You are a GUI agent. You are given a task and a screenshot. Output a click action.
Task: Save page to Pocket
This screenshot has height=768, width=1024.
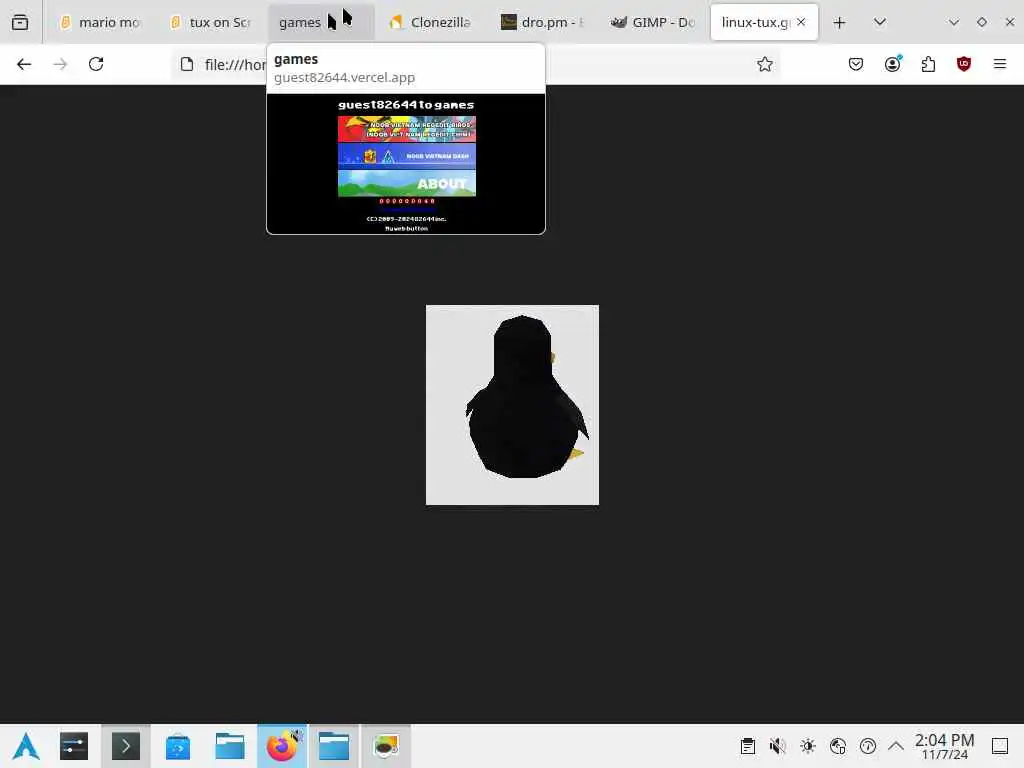tap(856, 64)
